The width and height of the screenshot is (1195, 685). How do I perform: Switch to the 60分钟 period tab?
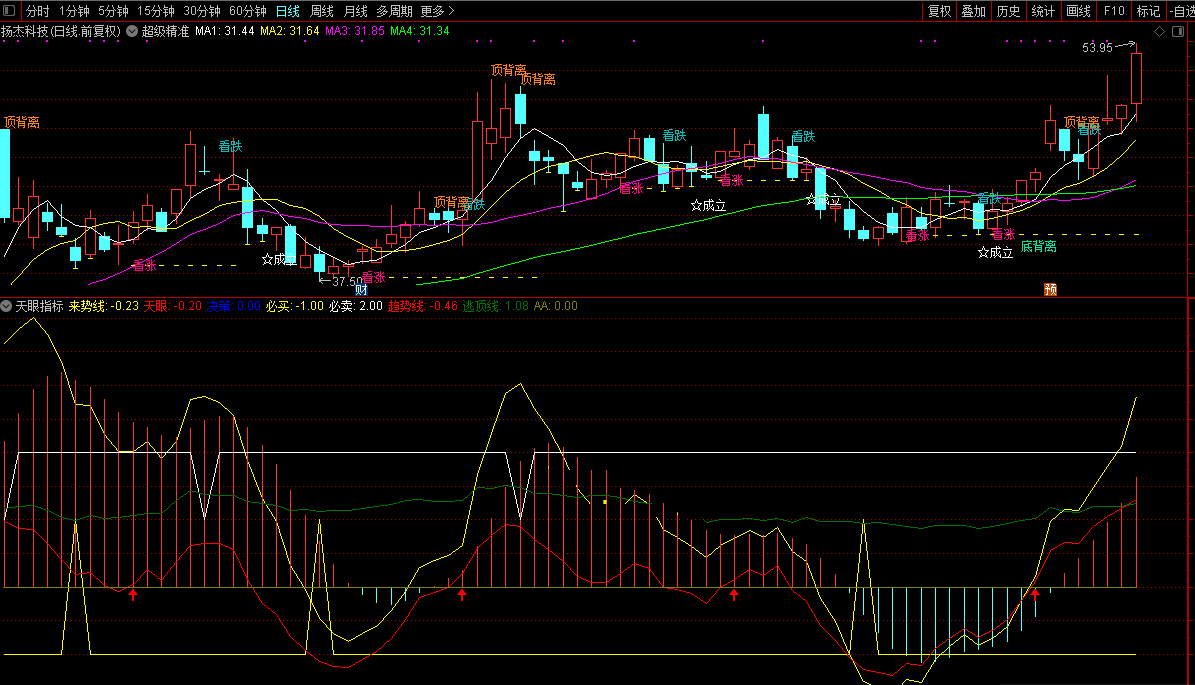point(248,11)
